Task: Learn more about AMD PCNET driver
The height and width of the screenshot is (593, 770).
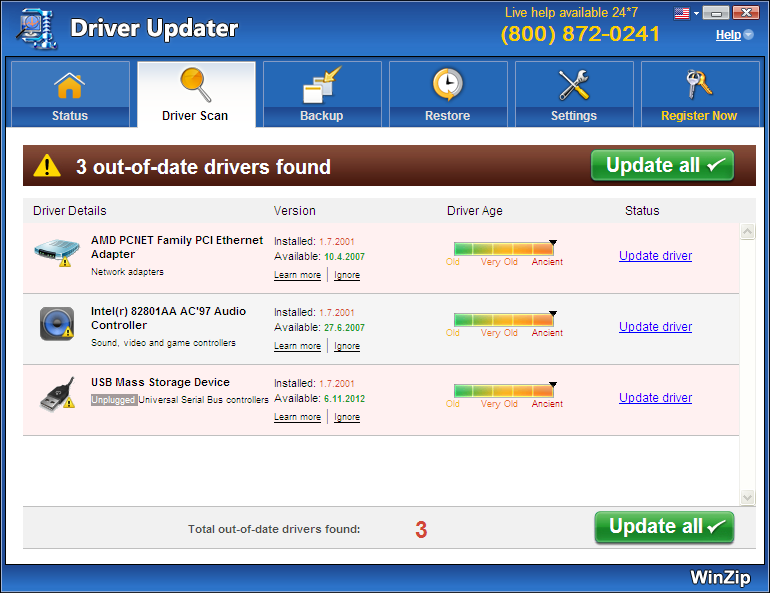Action: 297,275
